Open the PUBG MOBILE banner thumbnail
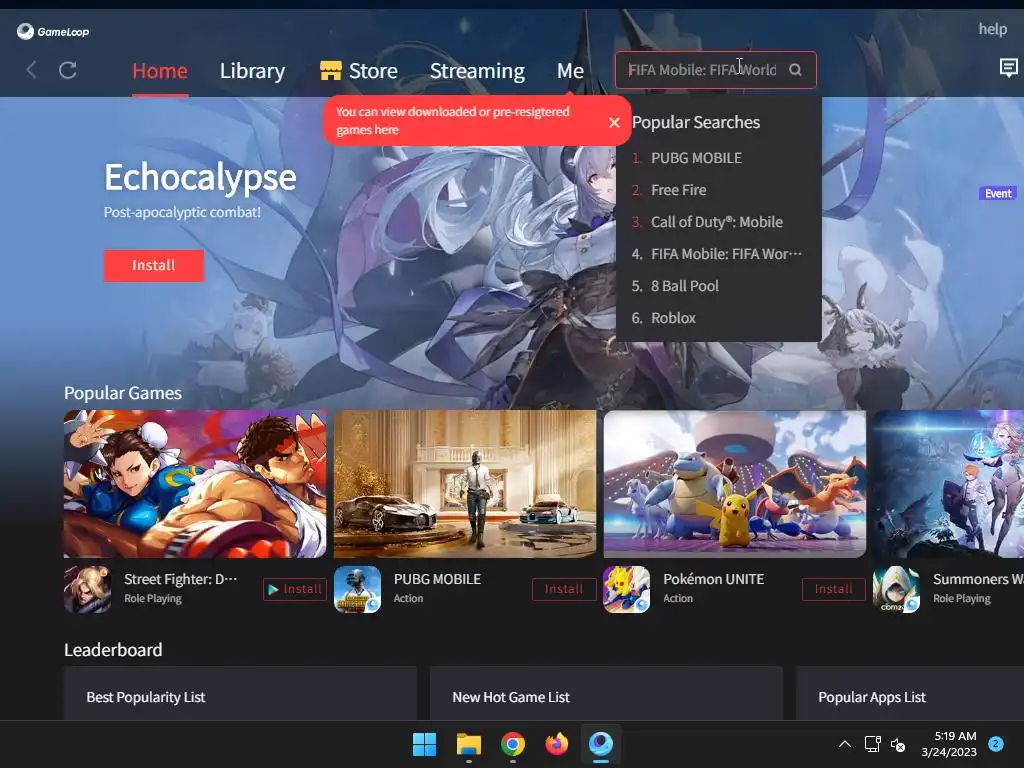This screenshot has width=1024, height=768. tap(464, 484)
